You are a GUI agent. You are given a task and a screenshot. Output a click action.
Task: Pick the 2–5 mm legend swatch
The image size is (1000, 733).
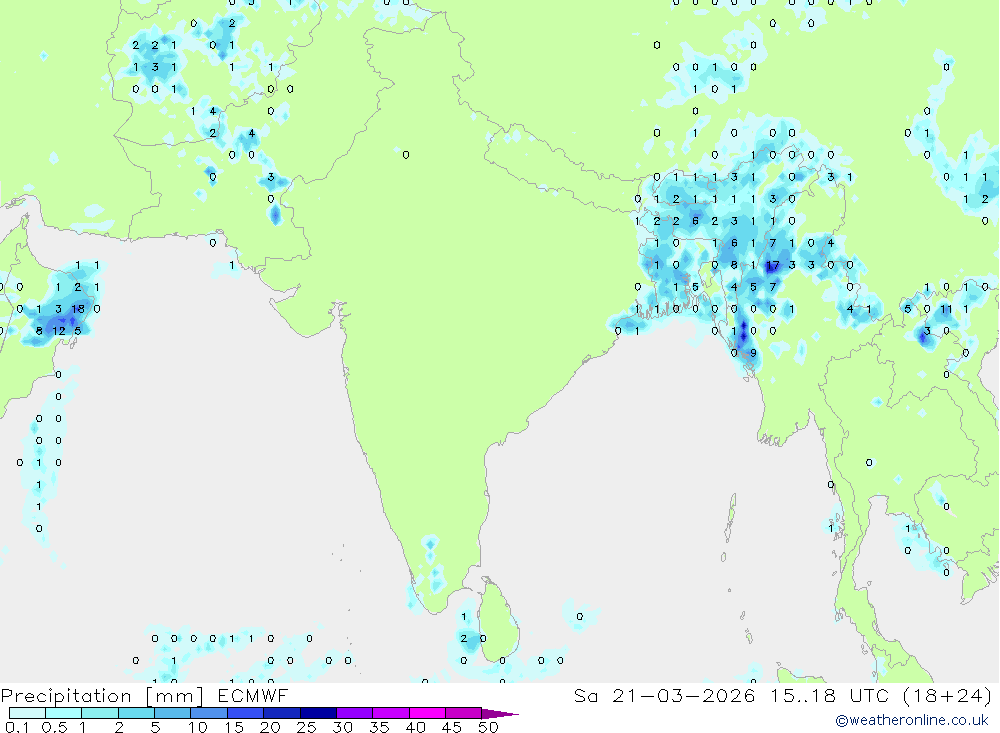(x=136, y=713)
